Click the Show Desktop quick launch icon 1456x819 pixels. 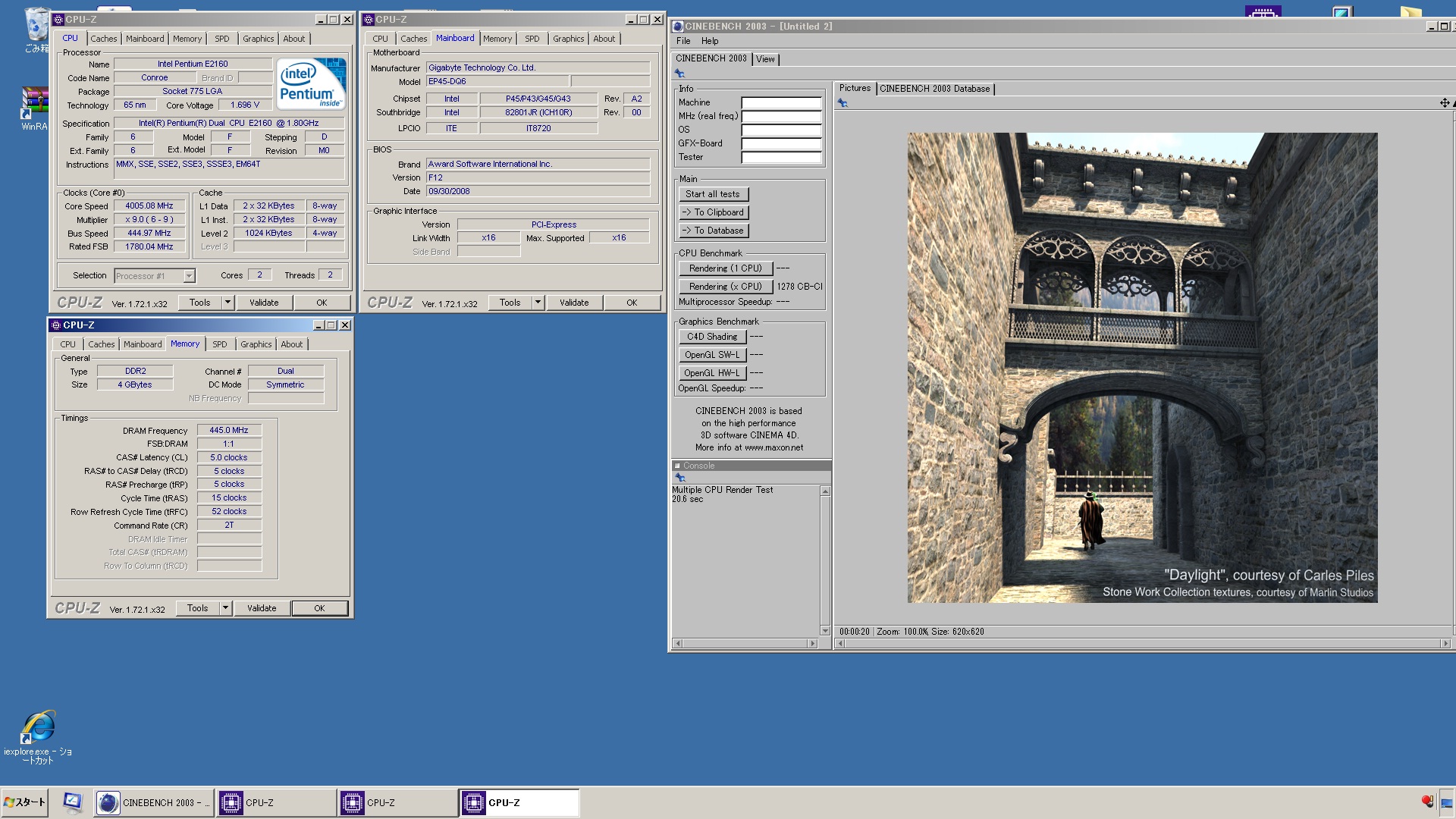click(x=73, y=802)
